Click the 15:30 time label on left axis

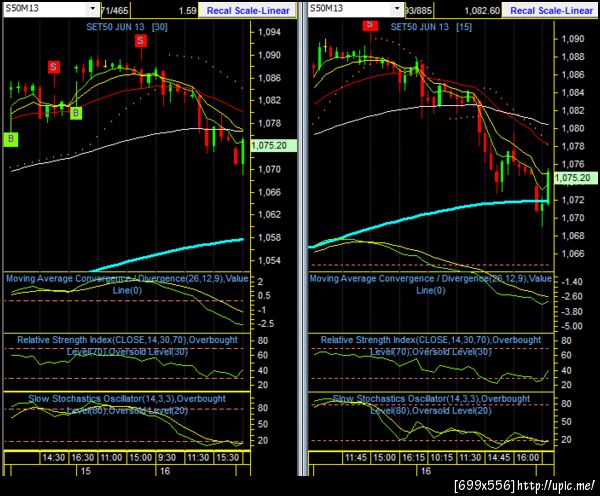[227, 457]
